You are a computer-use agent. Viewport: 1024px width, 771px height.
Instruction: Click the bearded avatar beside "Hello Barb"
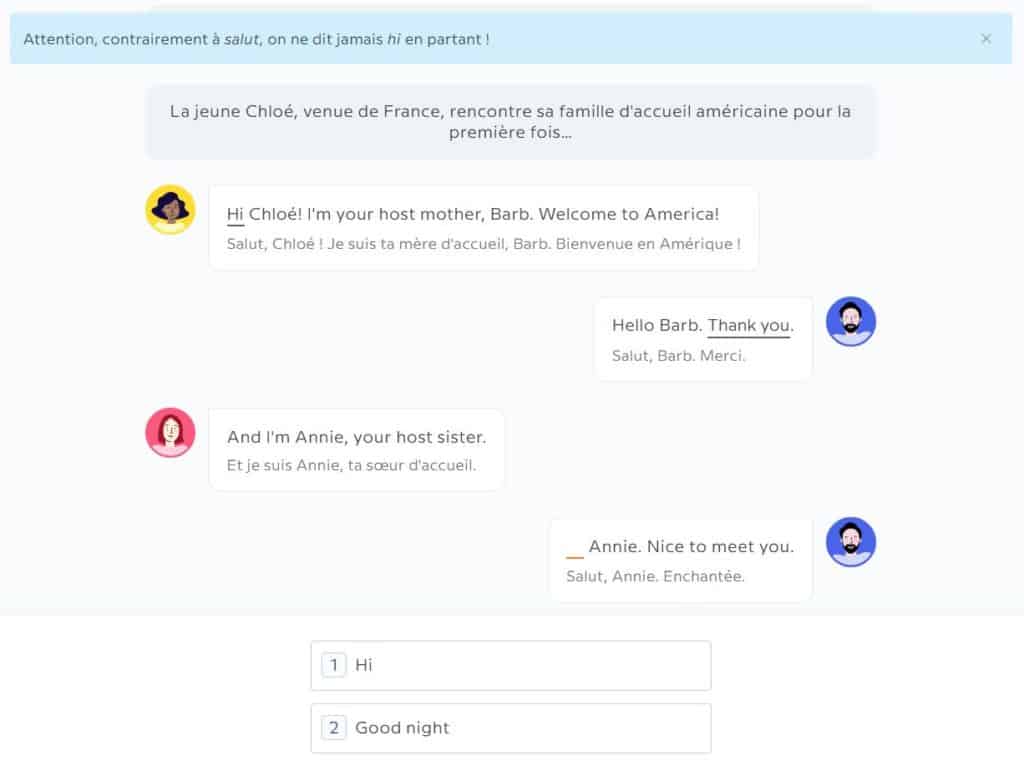[x=850, y=322]
